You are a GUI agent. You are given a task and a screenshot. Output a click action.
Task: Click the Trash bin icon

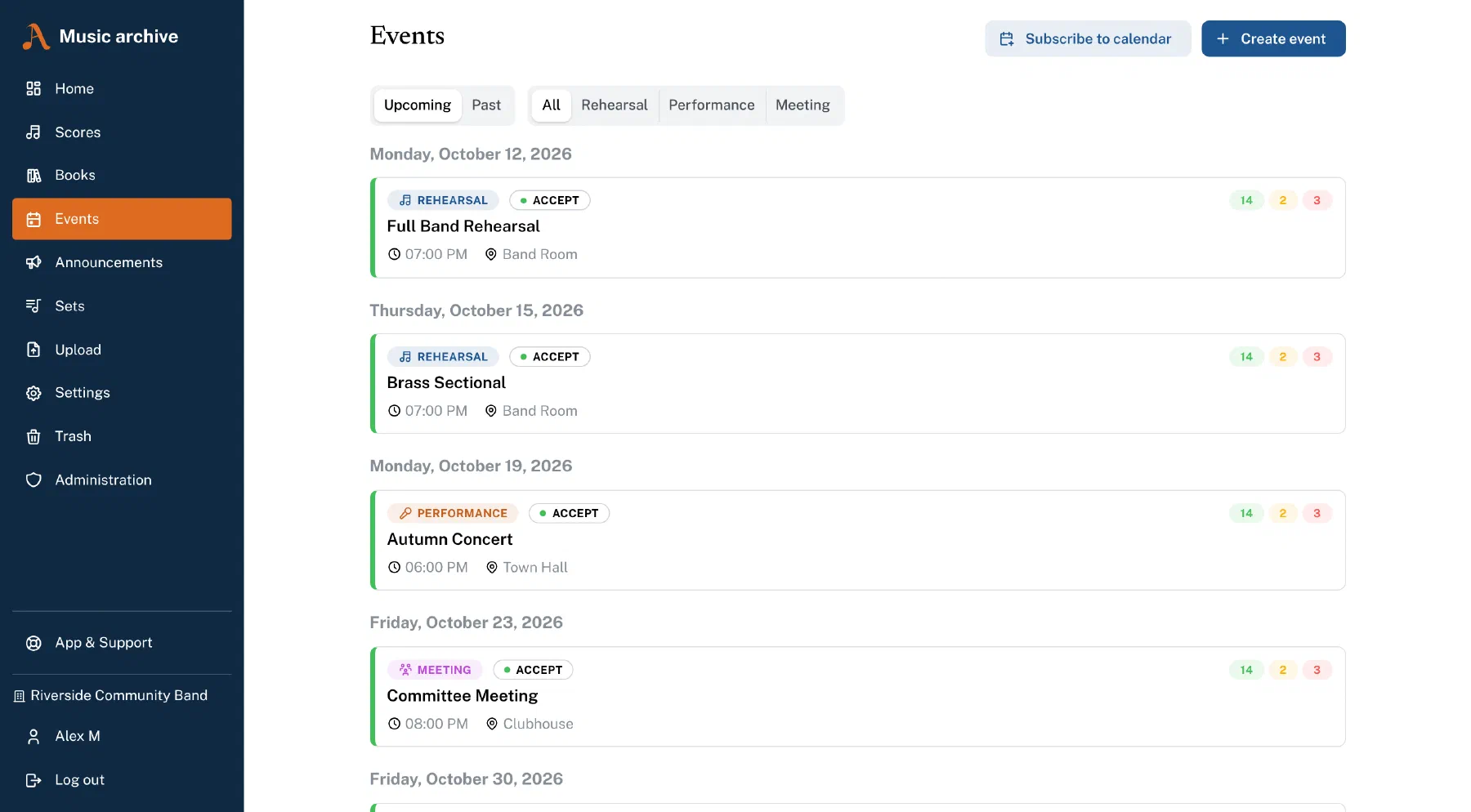click(34, 436)
